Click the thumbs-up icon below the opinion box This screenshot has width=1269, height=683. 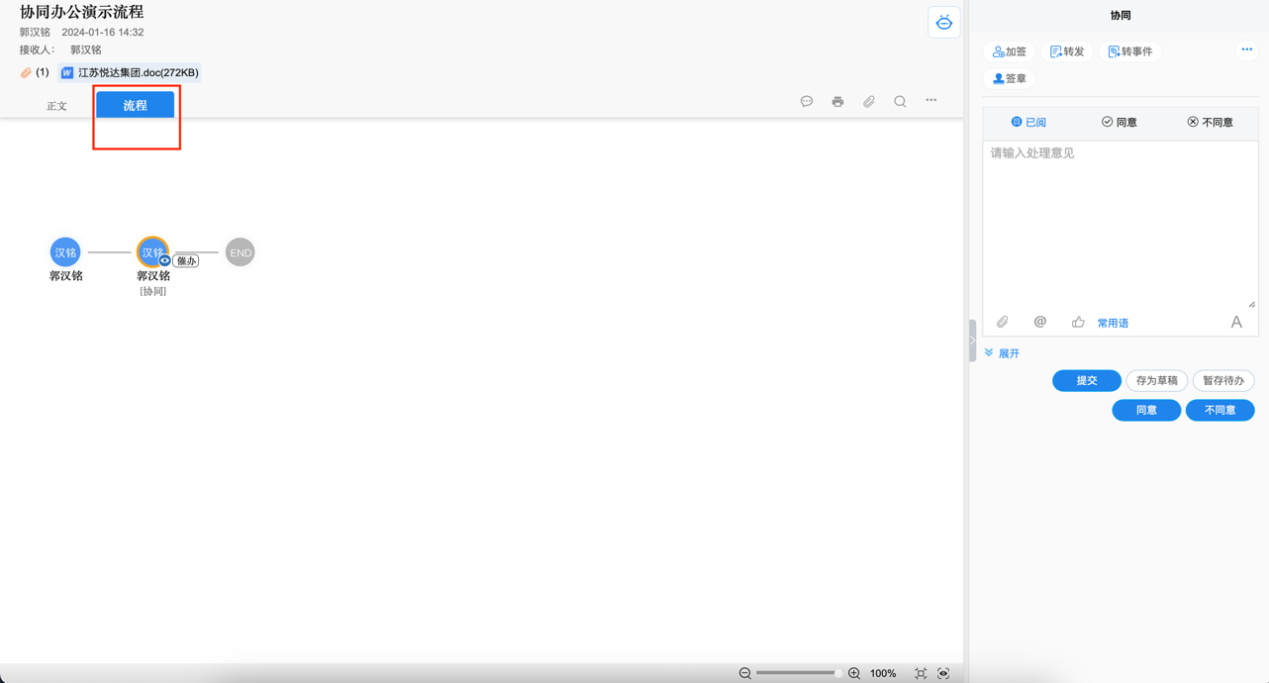click(x=1078, y=322)
